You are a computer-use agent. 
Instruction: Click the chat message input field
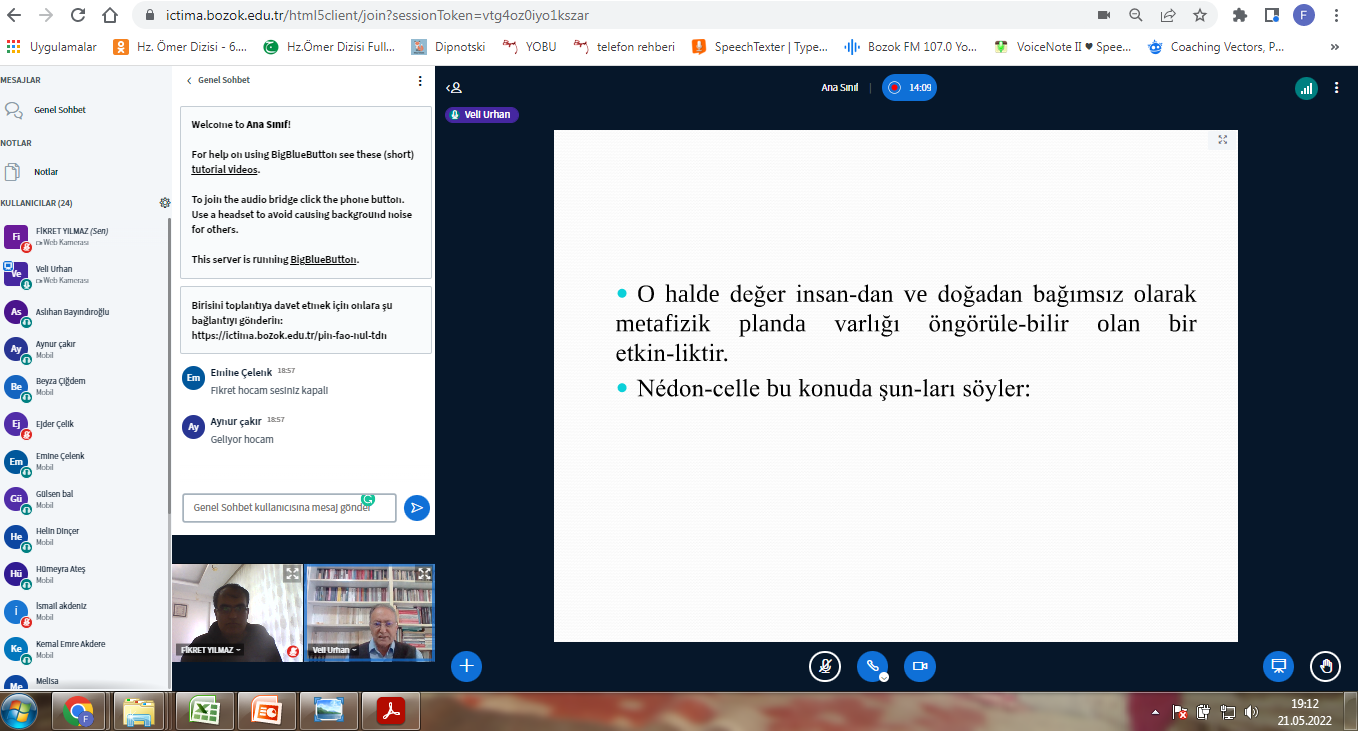click(x=288, y=508)
